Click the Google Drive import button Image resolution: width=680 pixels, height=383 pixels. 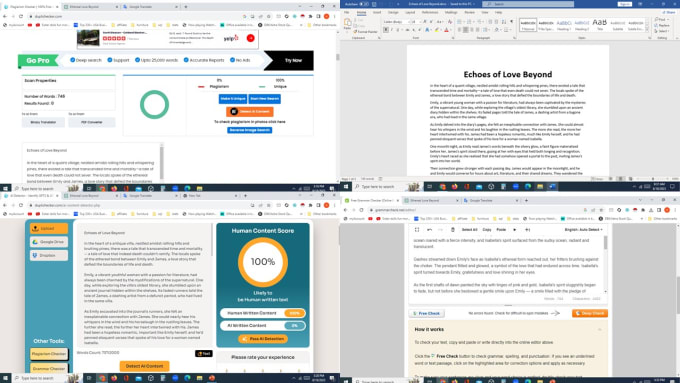(49, 242)
